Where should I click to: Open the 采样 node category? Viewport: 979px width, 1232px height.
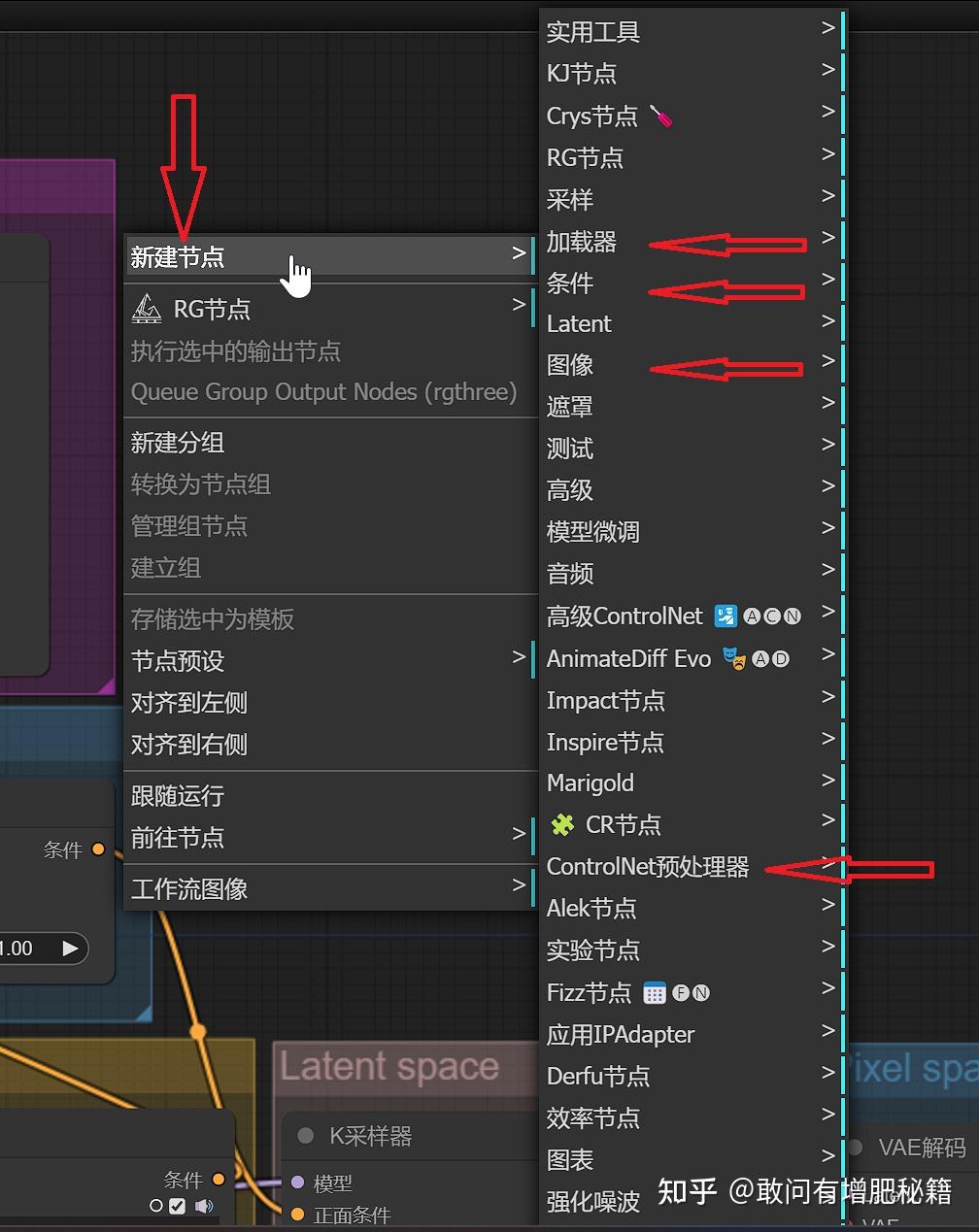tap(692, 200)
